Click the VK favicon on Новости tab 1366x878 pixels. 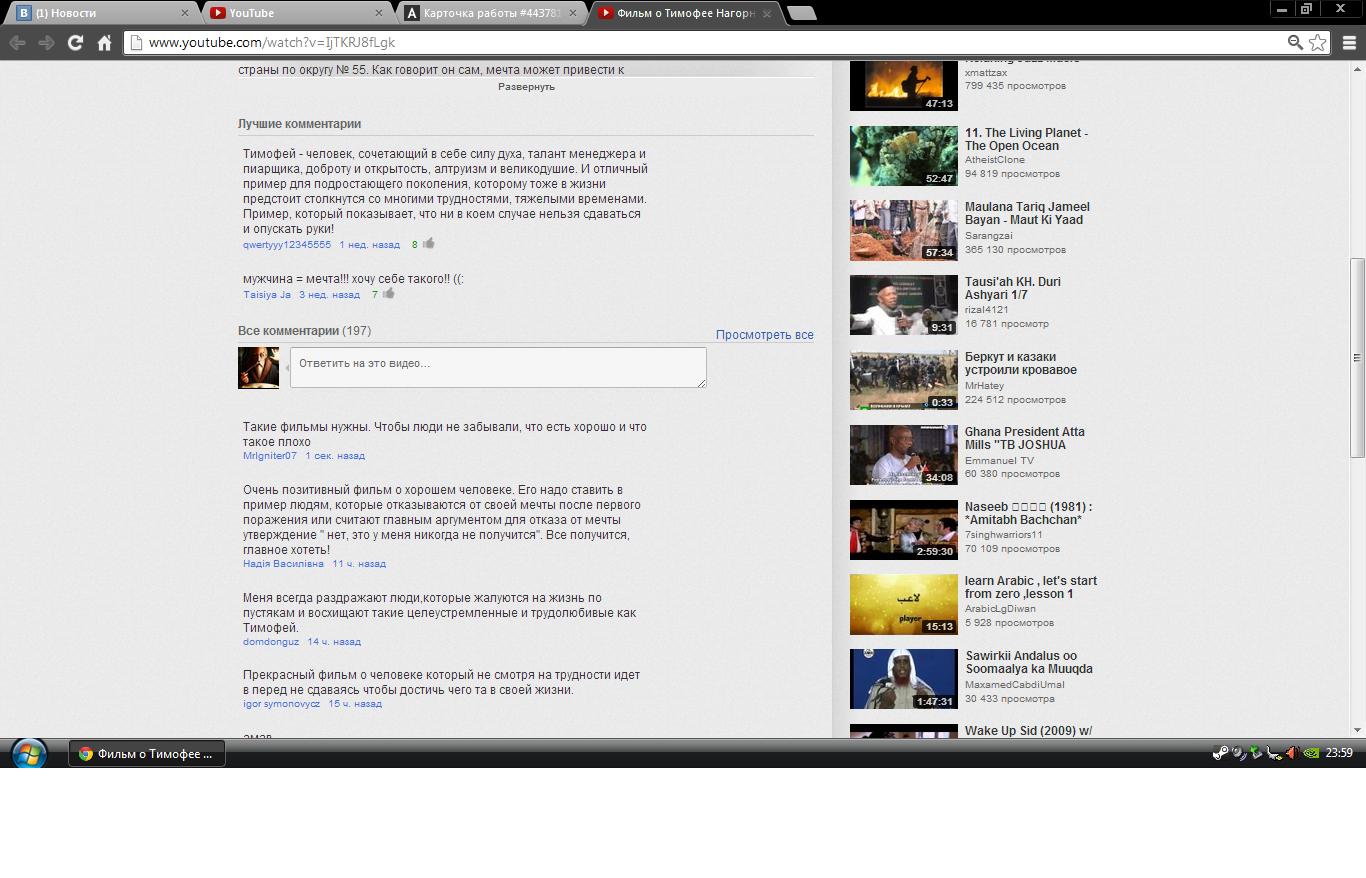[24, 13]
